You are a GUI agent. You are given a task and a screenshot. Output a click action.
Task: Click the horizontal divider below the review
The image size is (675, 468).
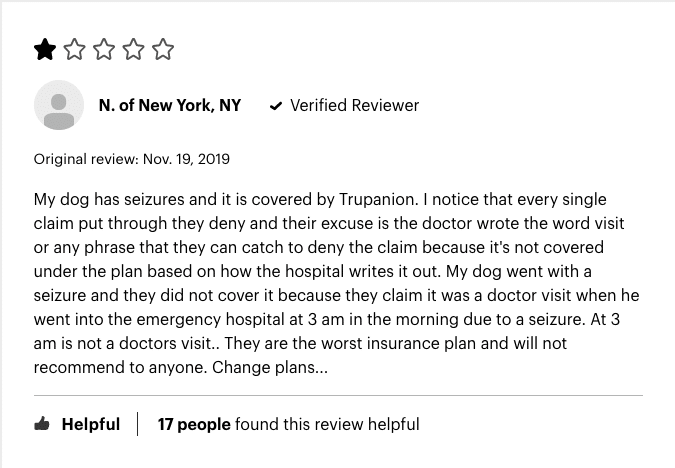tap(338, 395)
